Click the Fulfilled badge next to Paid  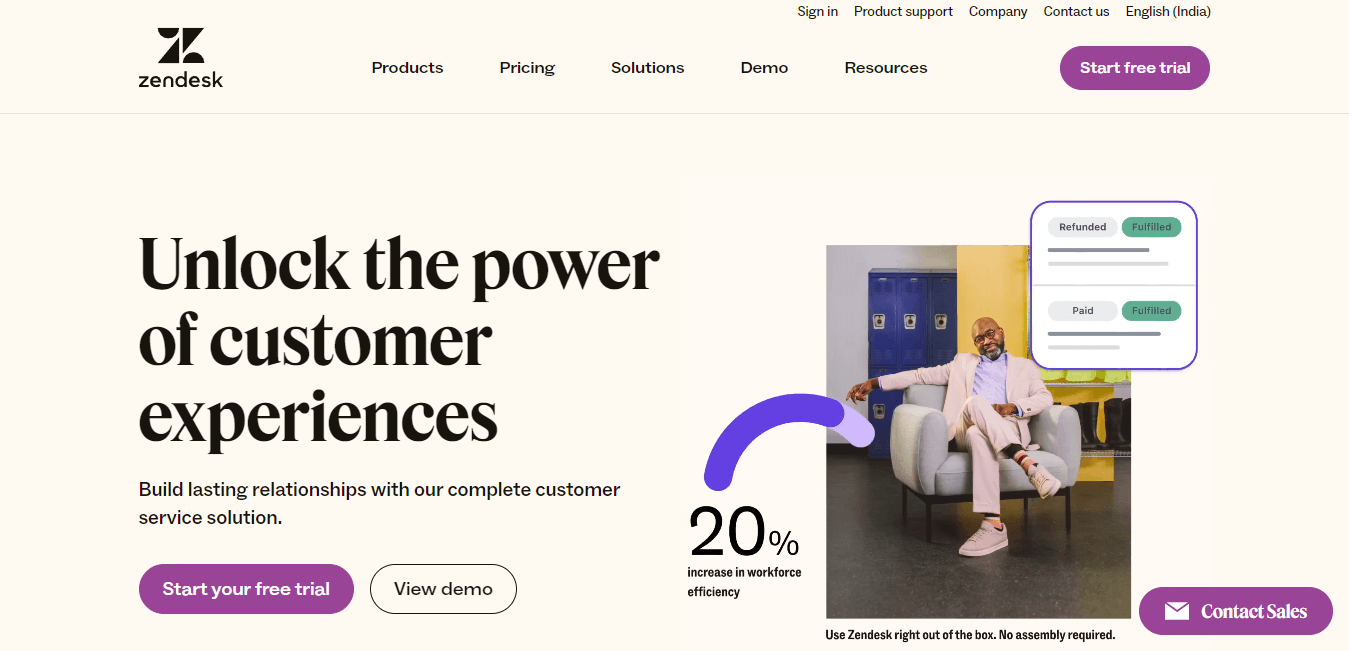click(x=1151, y=310)
